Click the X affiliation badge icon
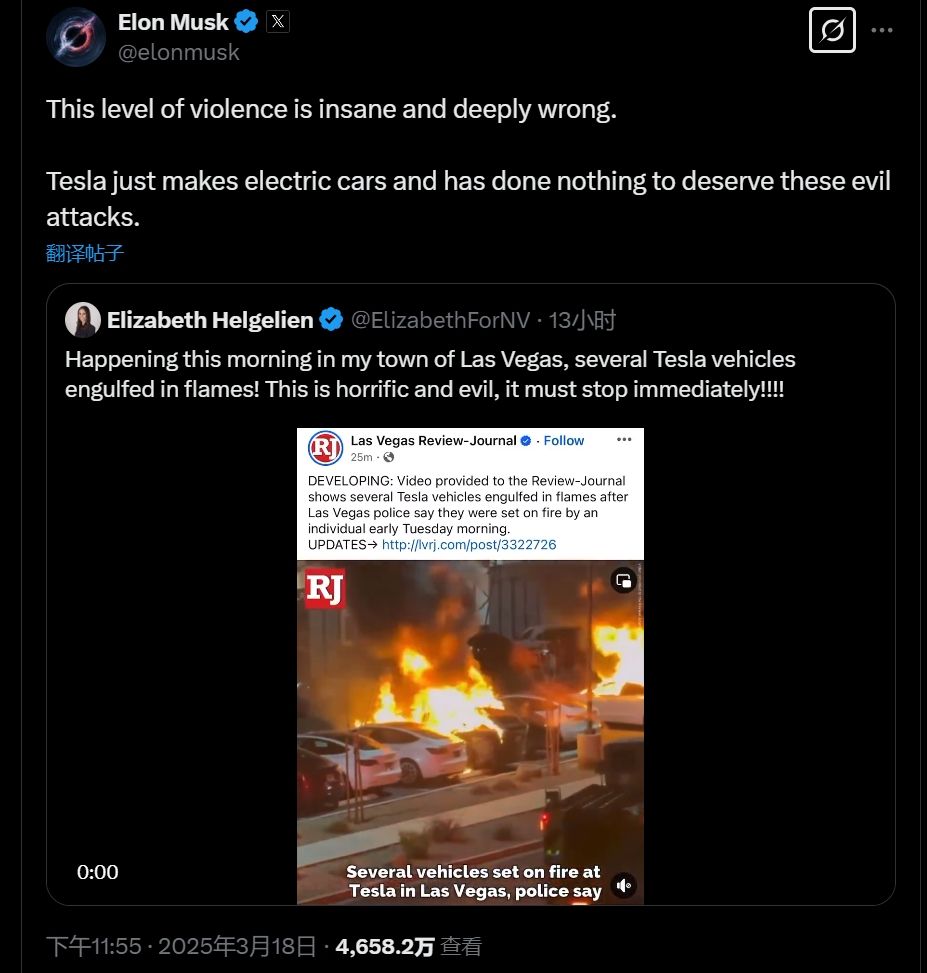927x973 pixels. tap(278, 21)
